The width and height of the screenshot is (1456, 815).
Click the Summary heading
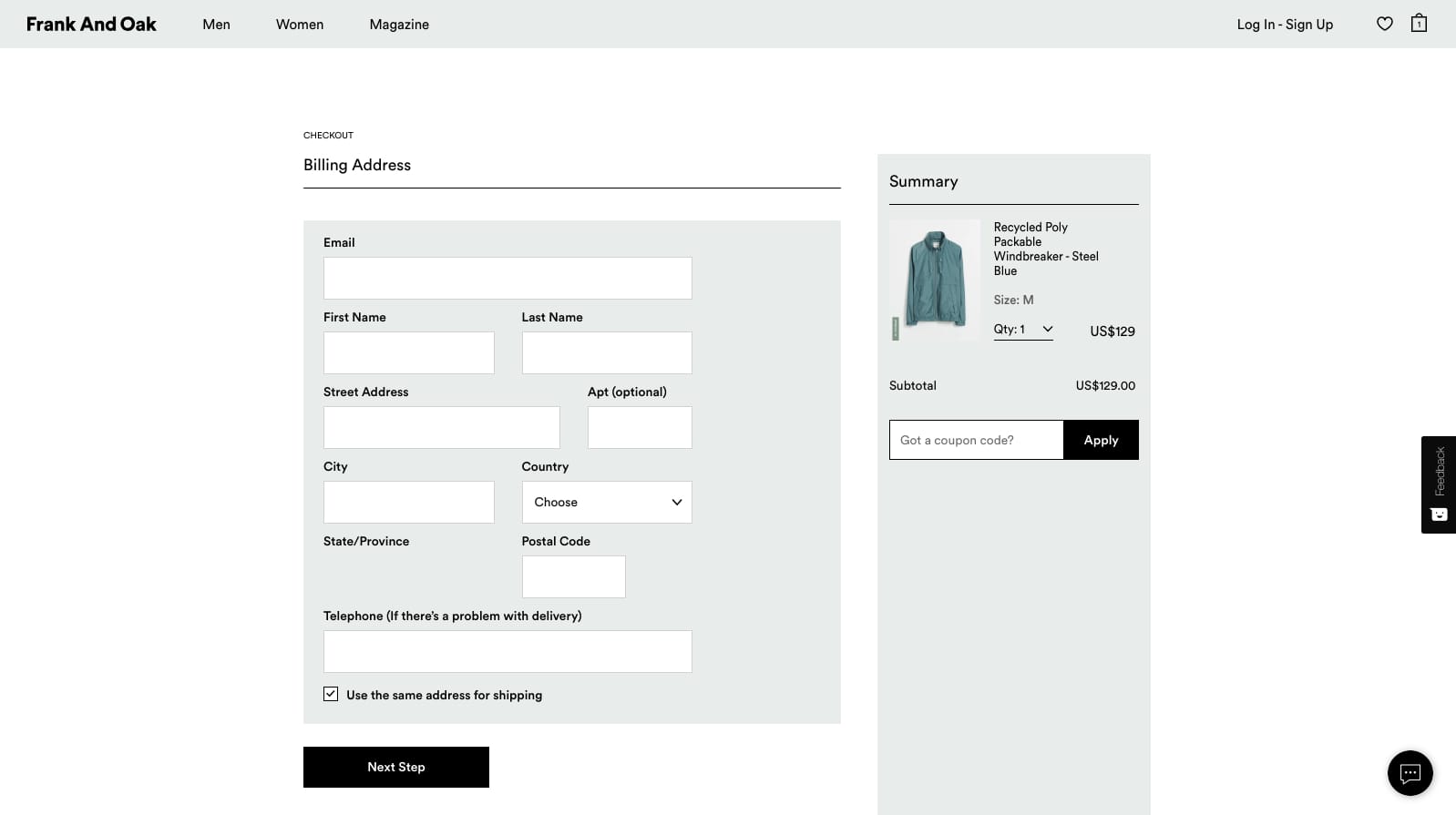click(x=923, y=181)
